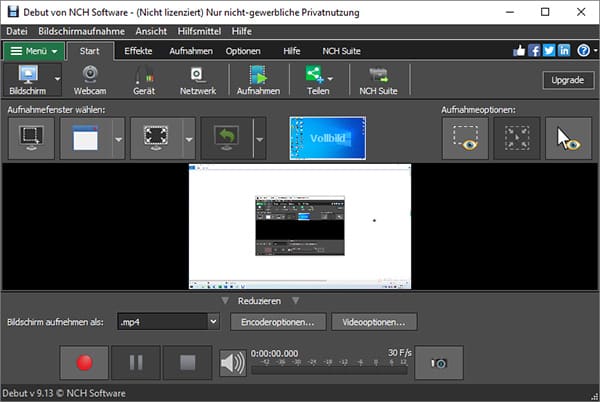The image size is (600, 402).
Task: Expand the Bildschirm button dropdown arrow
Action: pyautogui.click(x=57, y=79)
